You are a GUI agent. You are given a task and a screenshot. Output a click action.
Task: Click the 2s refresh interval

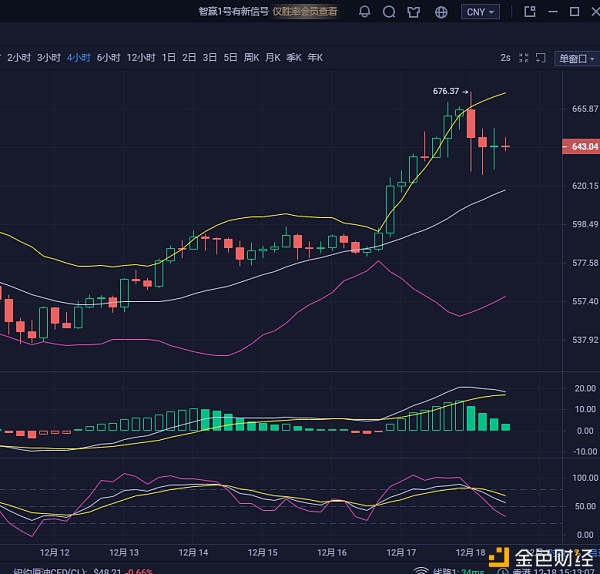pyautogui.click(x=505, y=58)
